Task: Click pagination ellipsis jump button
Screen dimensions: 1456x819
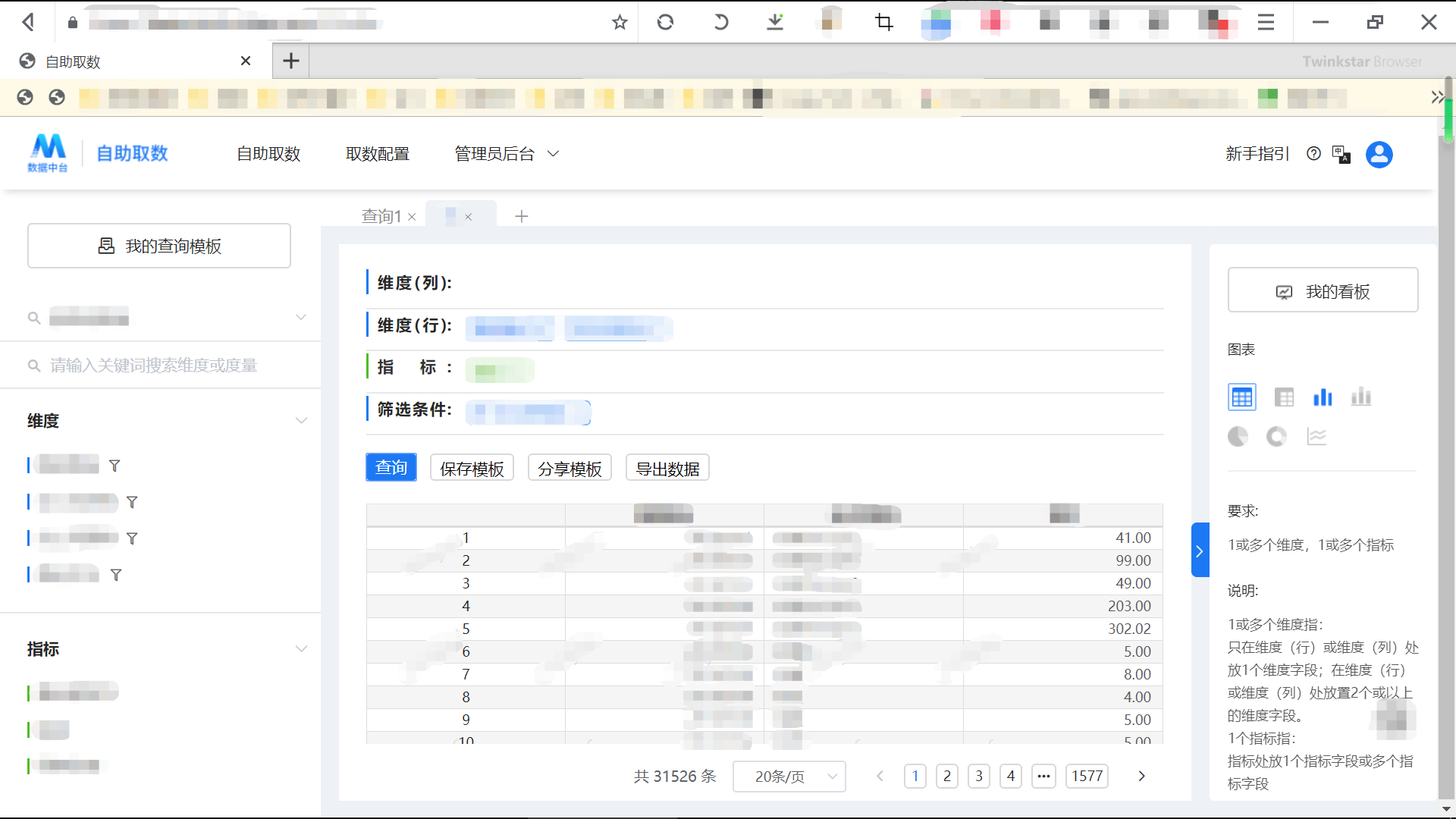Action: [1044, 776]
